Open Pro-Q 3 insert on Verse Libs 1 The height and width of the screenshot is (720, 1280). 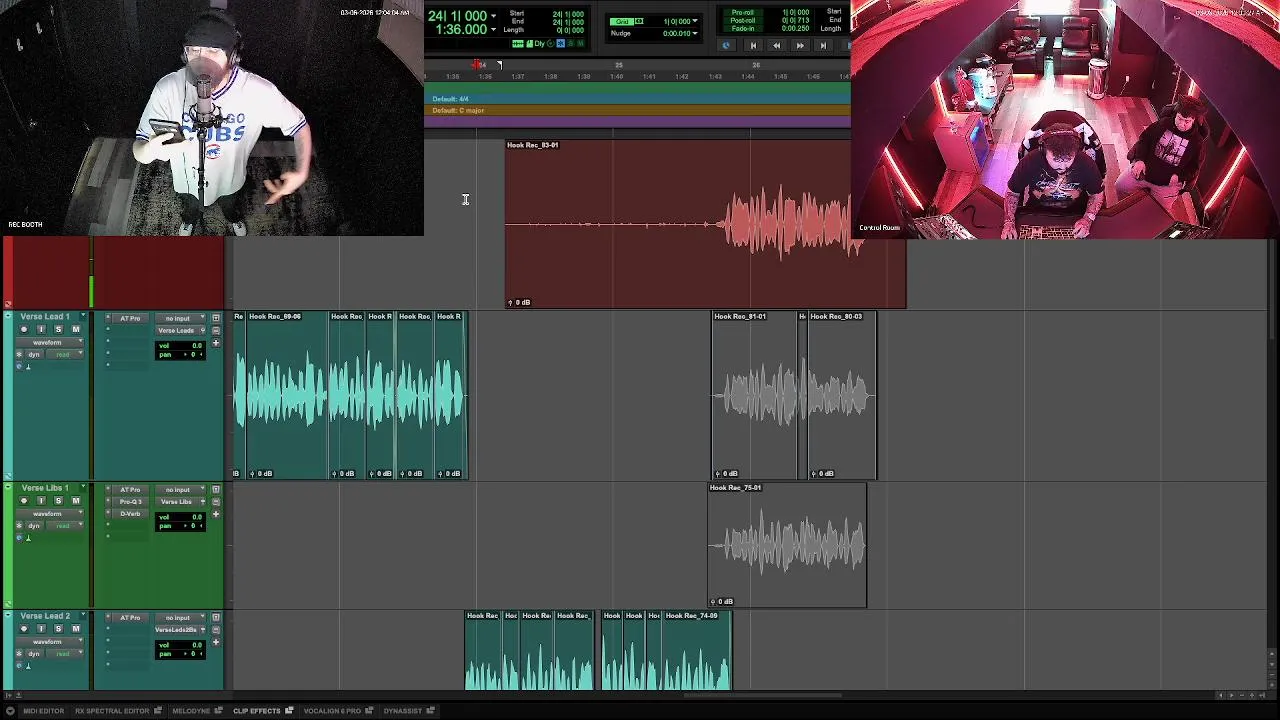pyautogui.click(x=130, y=502)
